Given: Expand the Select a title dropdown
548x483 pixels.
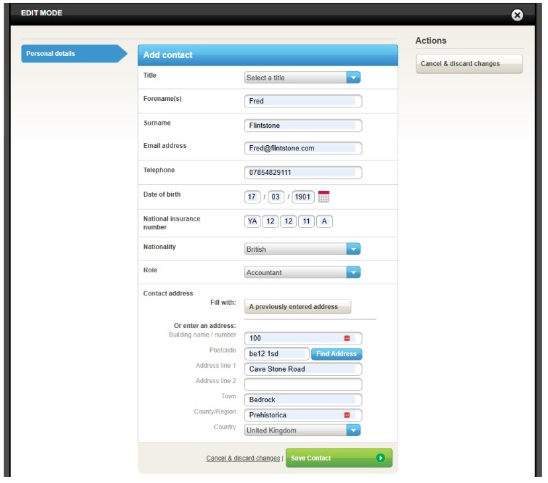Looking at the screenshot, I should (x=302, y=78).
